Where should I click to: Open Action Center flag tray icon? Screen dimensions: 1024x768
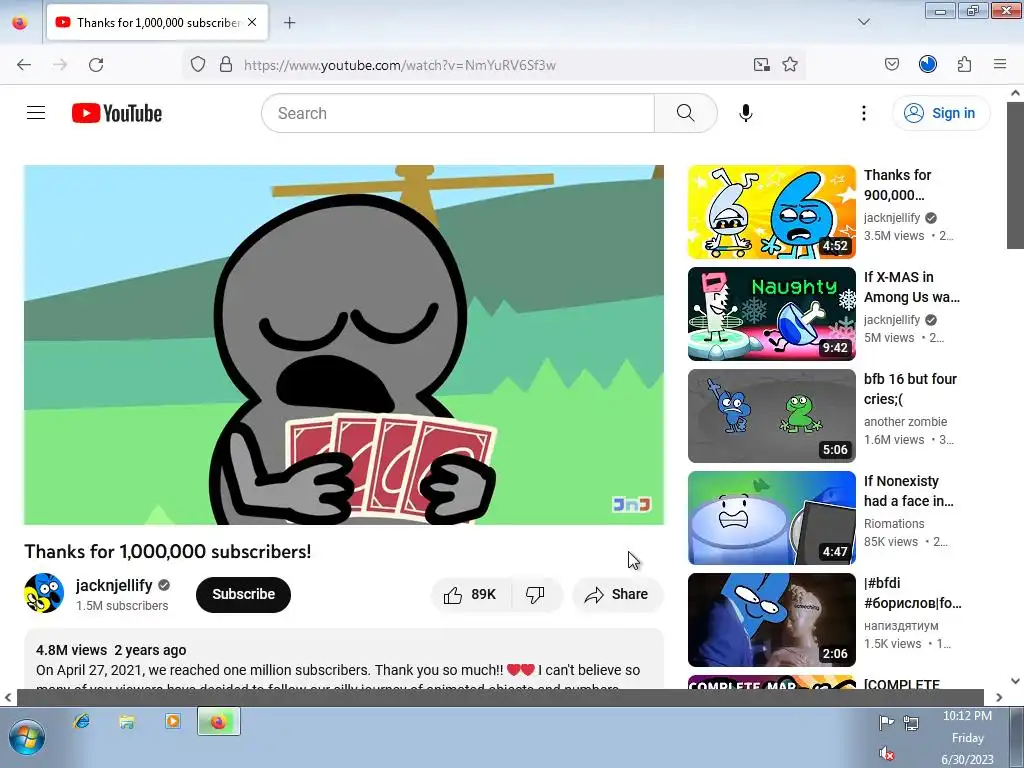[886, 722]
